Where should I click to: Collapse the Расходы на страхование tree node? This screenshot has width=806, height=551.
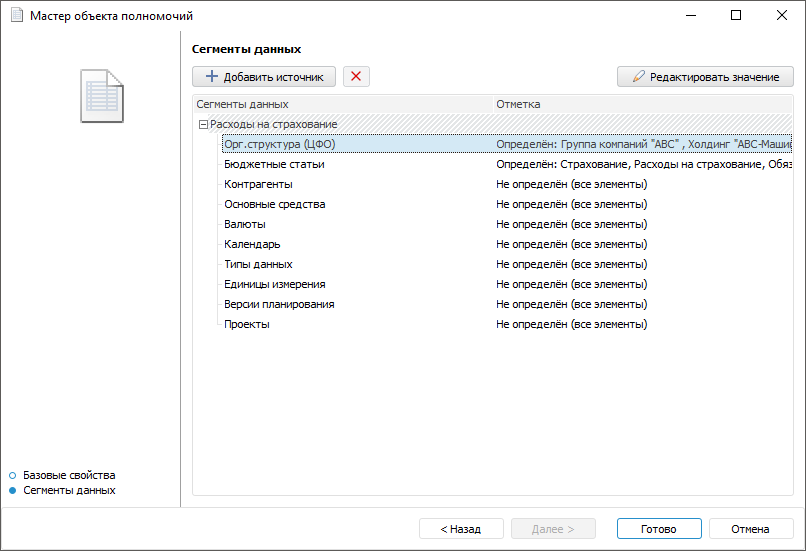(203, 125)
